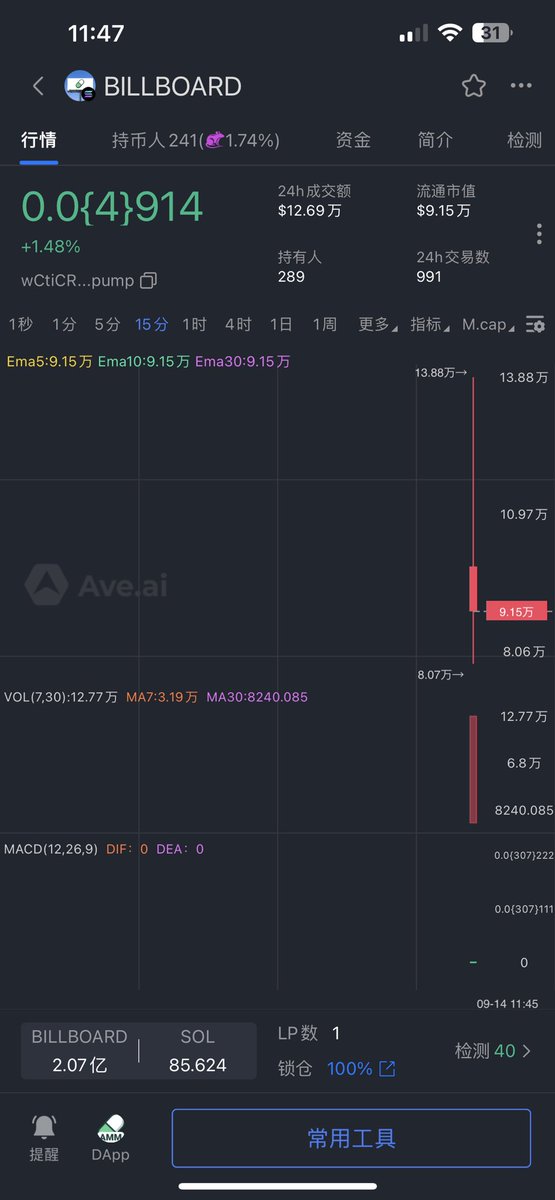The height and width of the screenshot is (1200, 555).
Task: Open chart settings gear icon
Action: coord(535,325)
